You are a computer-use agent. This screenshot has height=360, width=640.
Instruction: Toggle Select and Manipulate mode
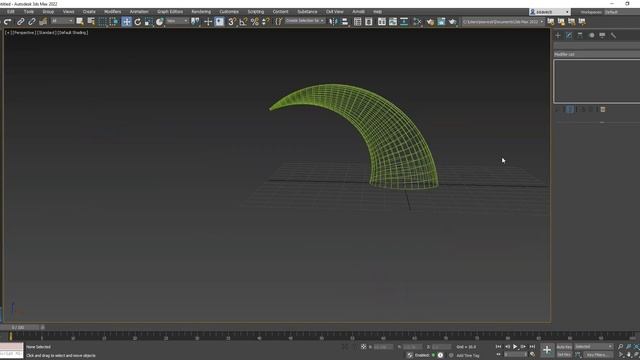point(208,22)
